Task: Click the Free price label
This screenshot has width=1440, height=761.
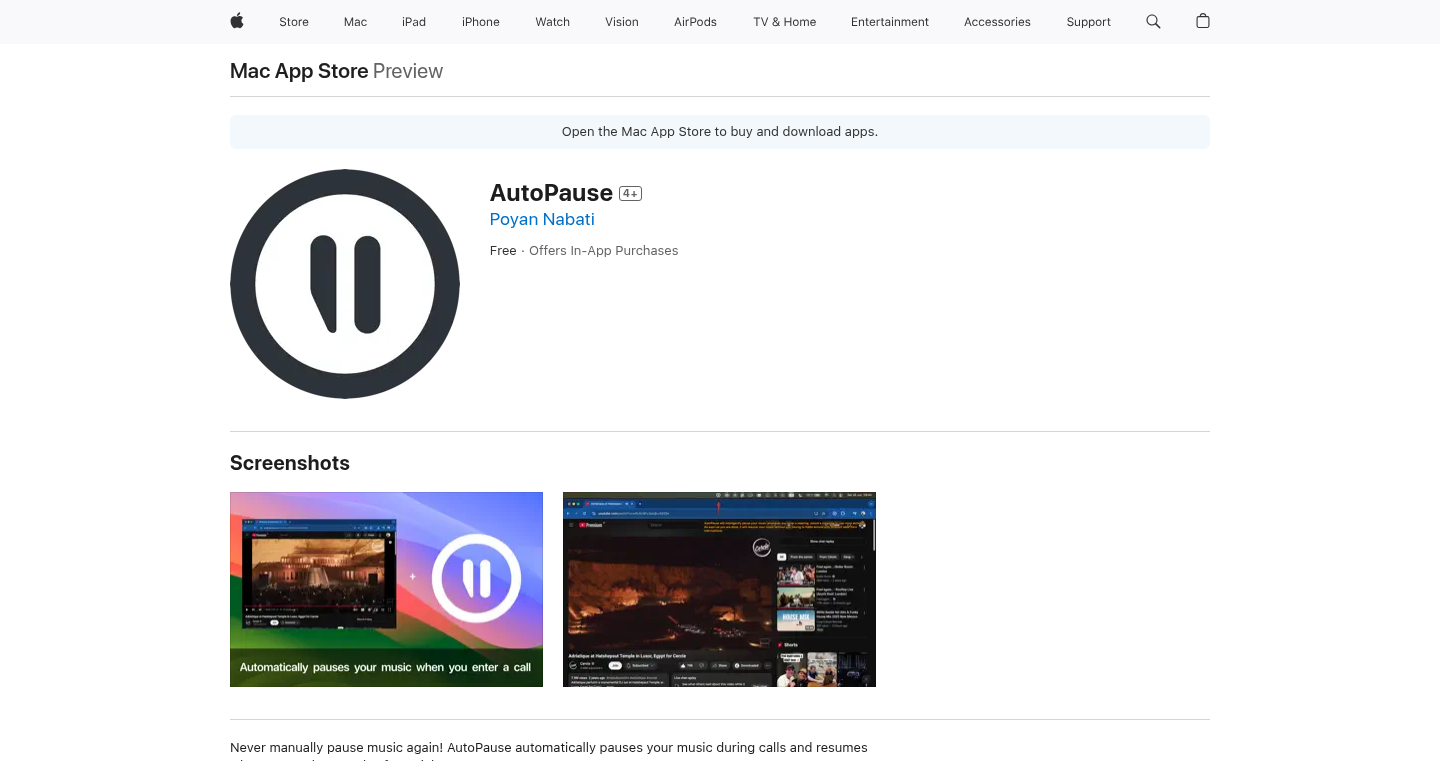Action: pos(503,251)
